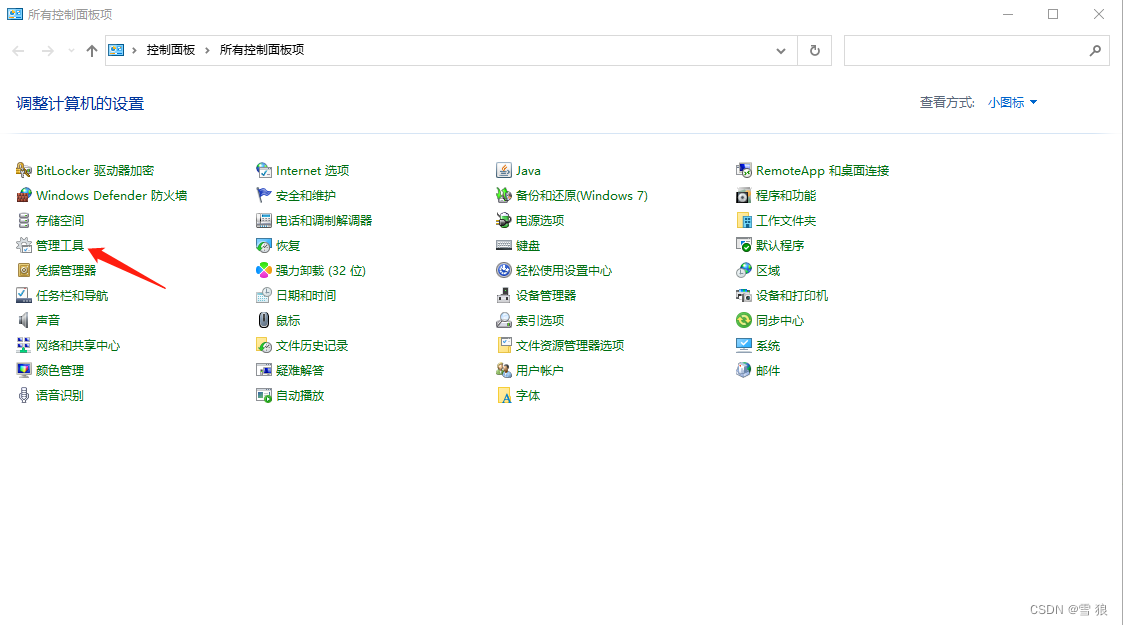Open the 字体 font icon

pyautogui.click(x=503, y=395)
